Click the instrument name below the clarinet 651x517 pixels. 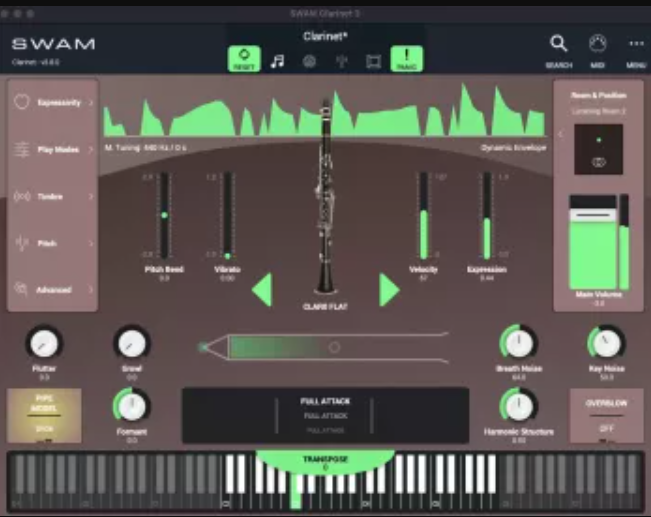[x=325, y=306]
